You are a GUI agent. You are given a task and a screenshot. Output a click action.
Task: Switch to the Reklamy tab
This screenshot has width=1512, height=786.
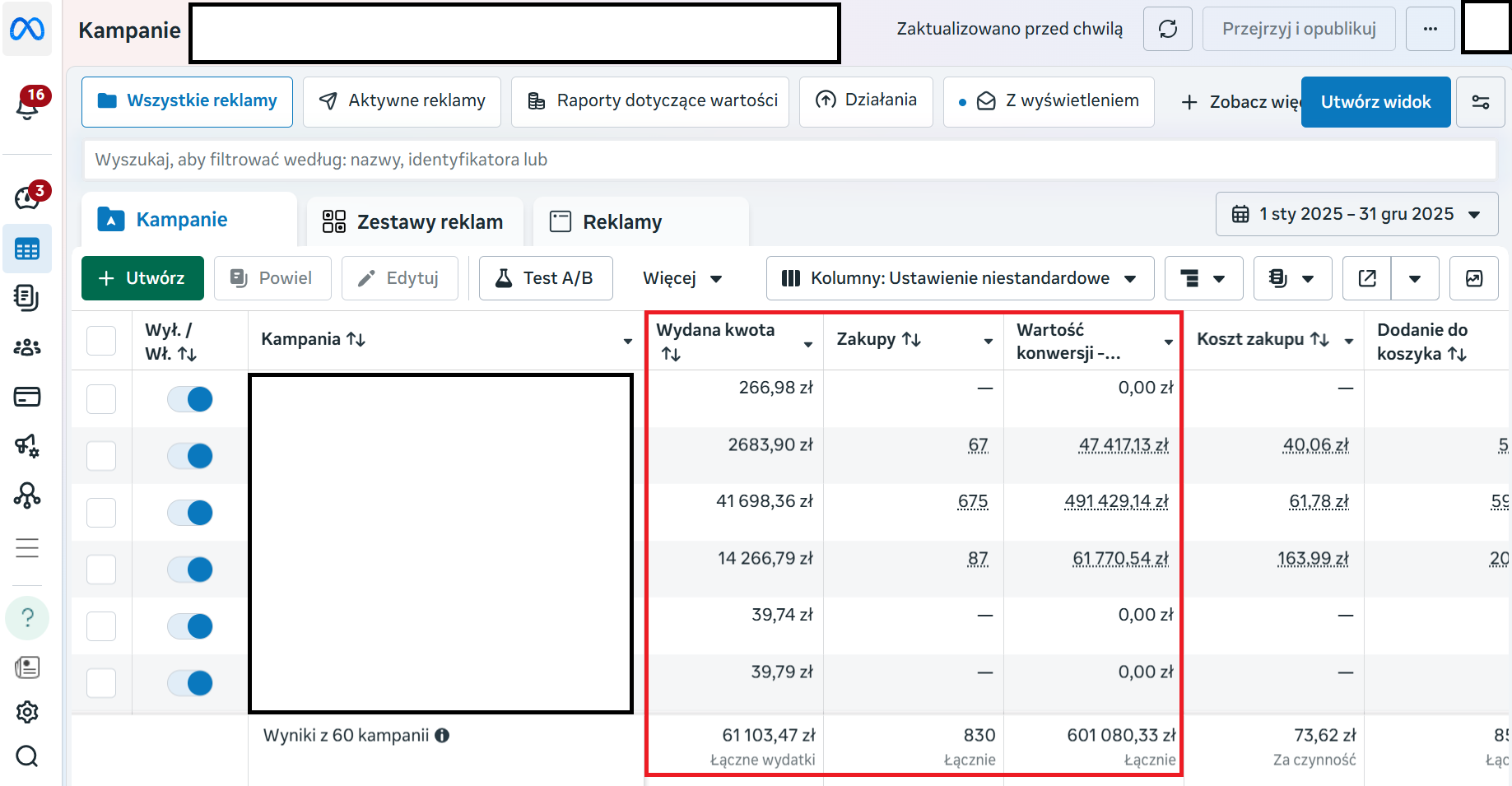click(607, 221)
